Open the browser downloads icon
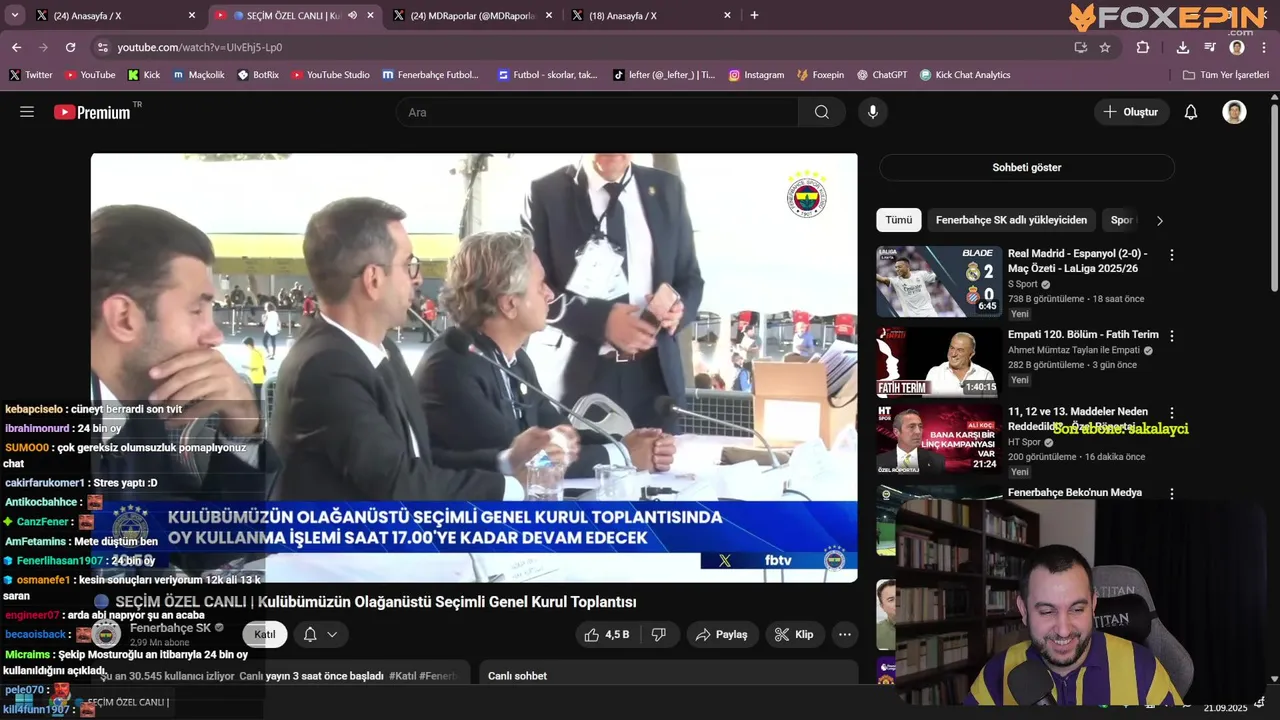The image size is (1280, 720). pos(1183,47)
